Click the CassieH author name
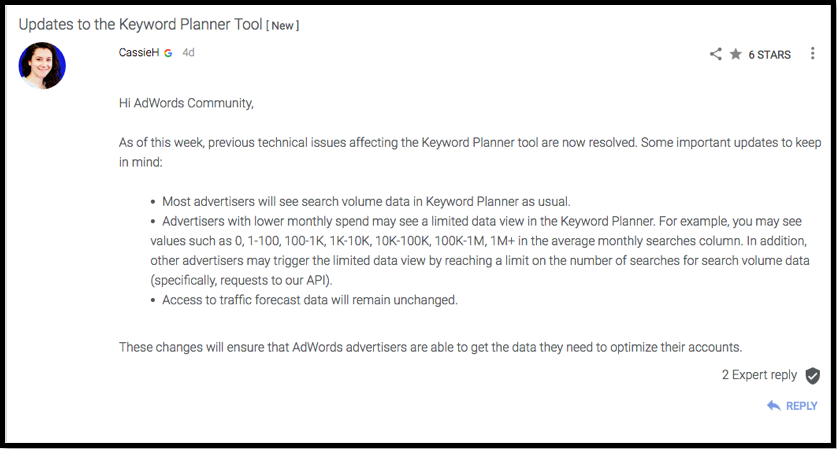 pos(139,52)
